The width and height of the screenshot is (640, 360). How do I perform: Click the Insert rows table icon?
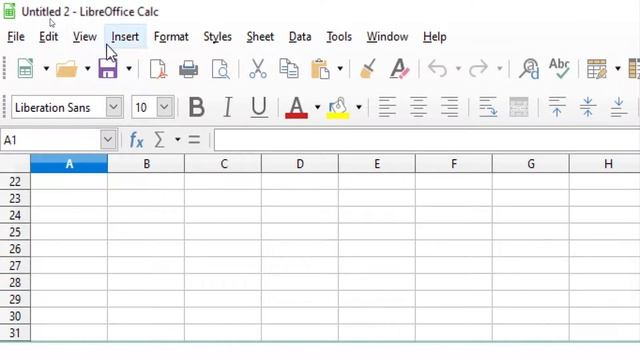pyautogui.click(x=597, y=69)
